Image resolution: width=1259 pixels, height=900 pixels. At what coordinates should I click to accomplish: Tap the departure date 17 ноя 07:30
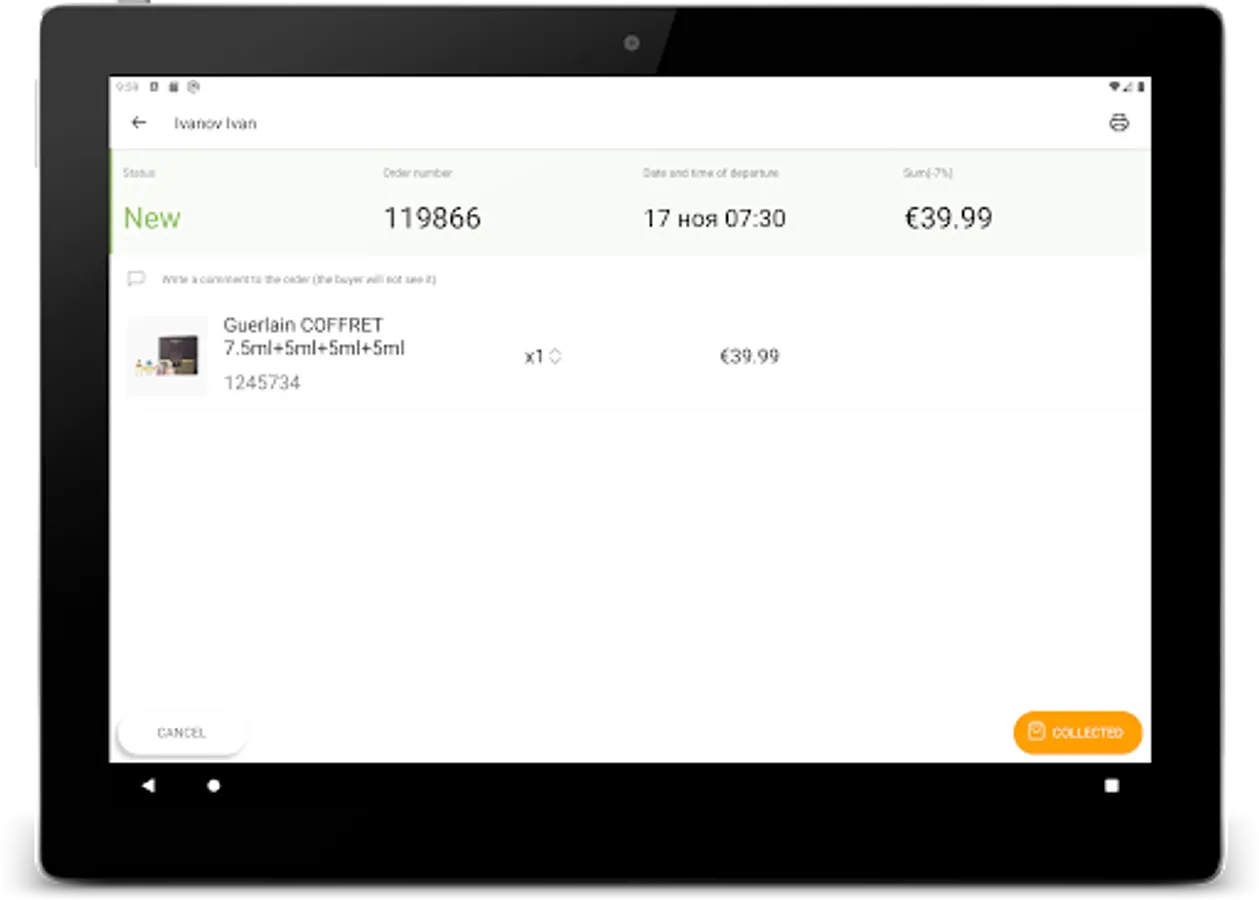714,218
